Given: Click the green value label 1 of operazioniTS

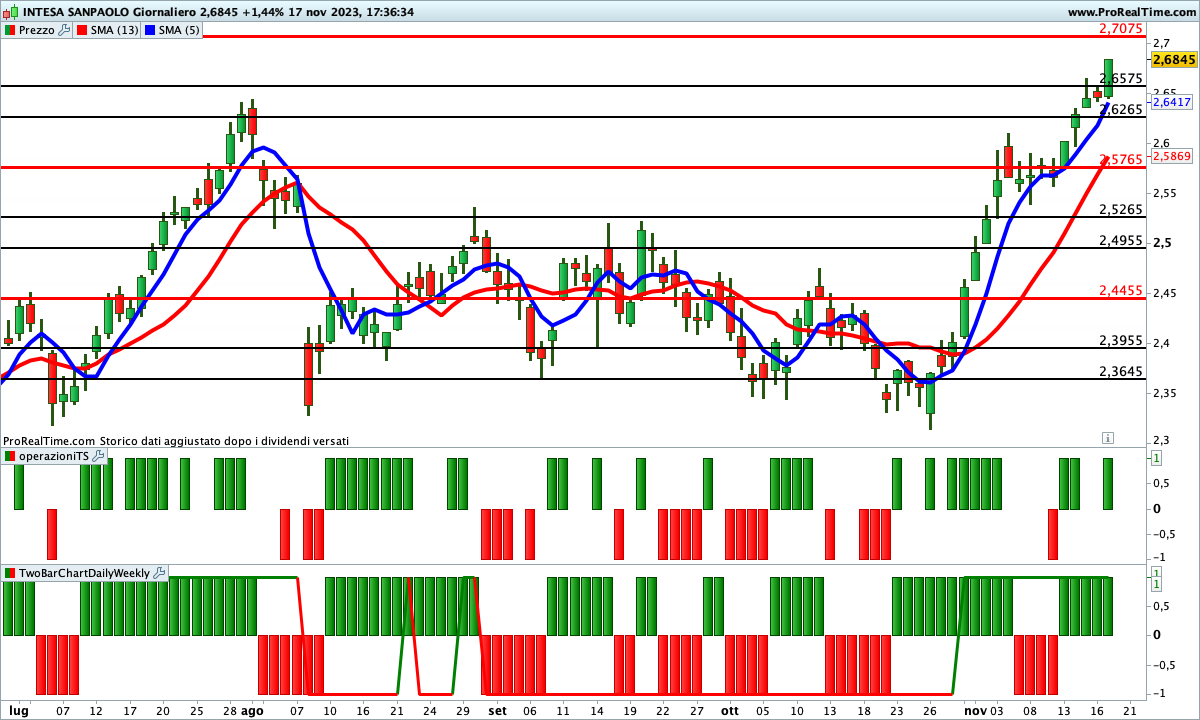Looking at the screenshot, I should 1156,458.
